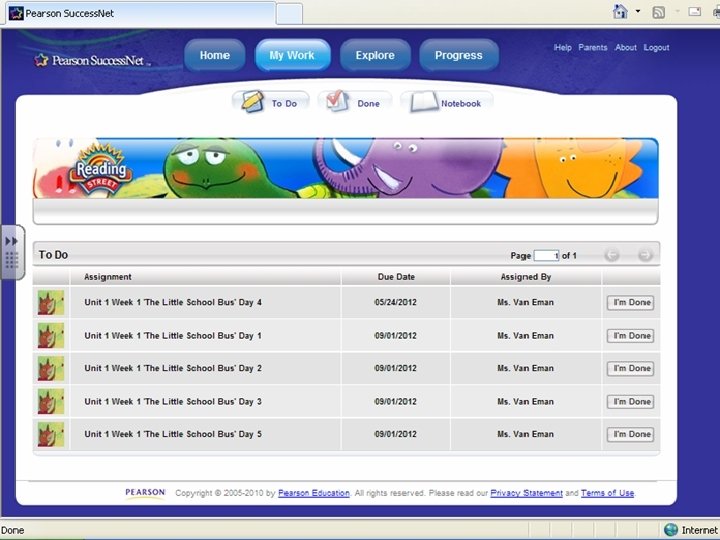Click I'm Done for Day 1
Viewport: 720px width, 540px height.
(x=630, y=336)
